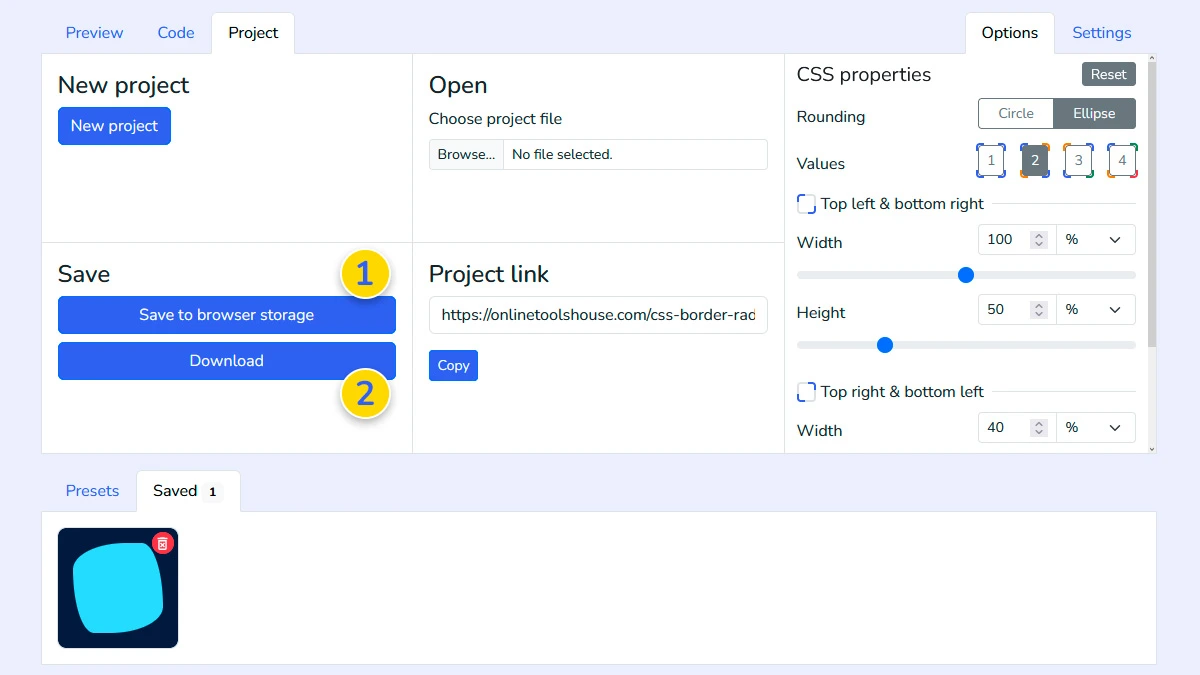Open the Height unit percentage dropdown

point(1096,309)
